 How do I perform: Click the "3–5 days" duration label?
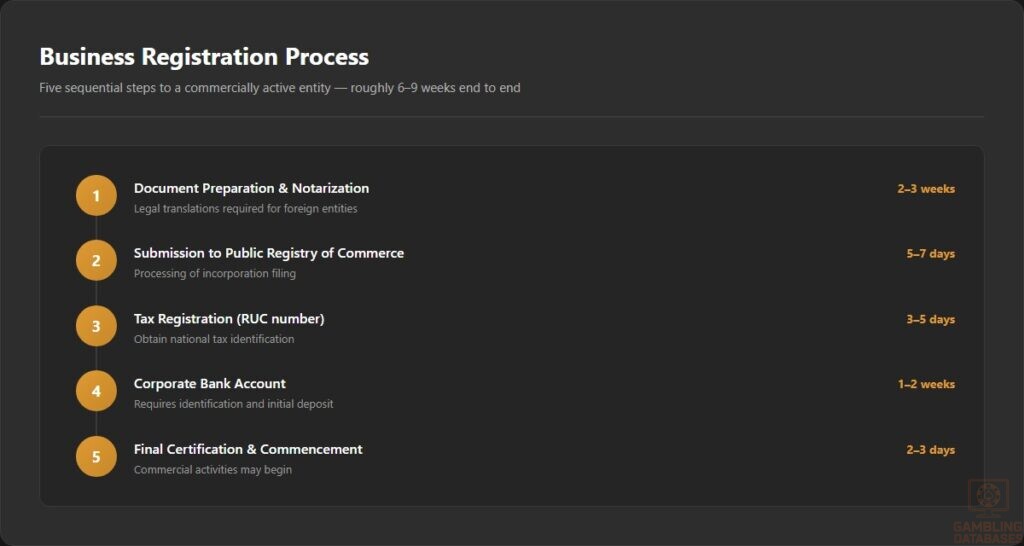point(931,319)
